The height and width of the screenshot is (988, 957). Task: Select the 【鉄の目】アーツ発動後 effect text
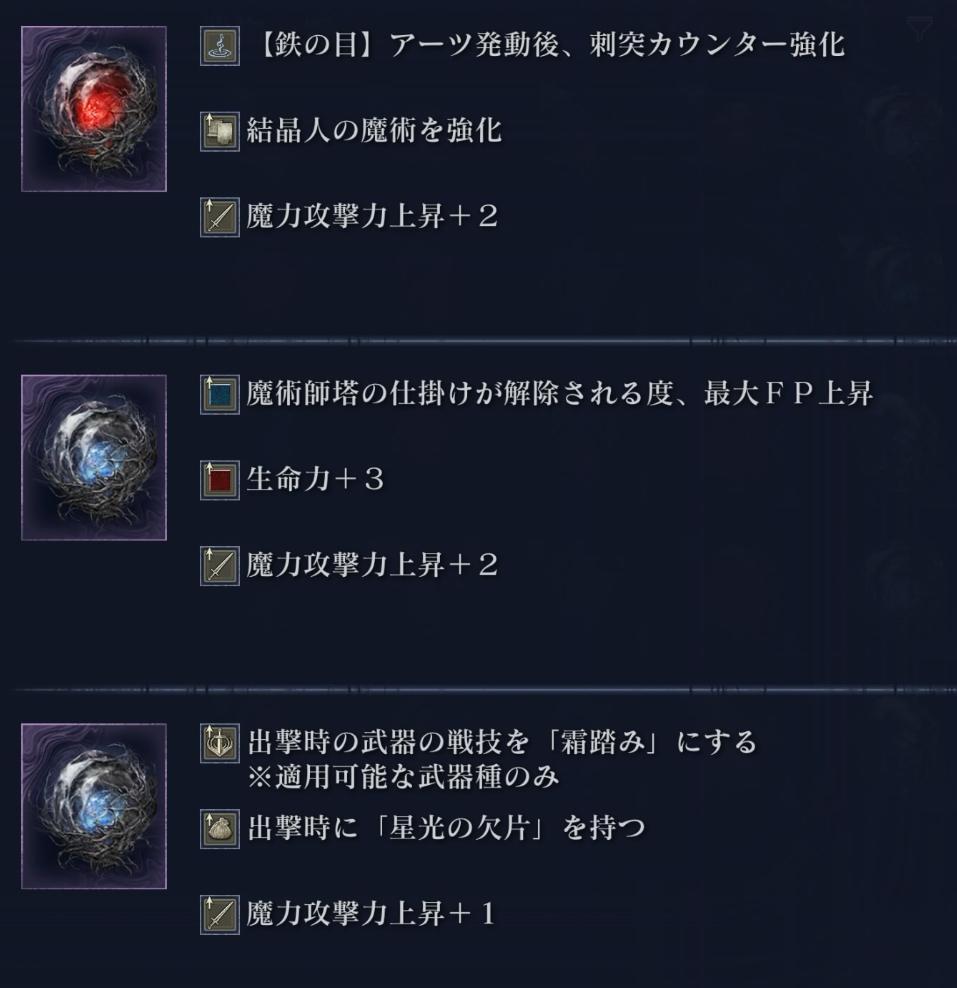[549, 45]
